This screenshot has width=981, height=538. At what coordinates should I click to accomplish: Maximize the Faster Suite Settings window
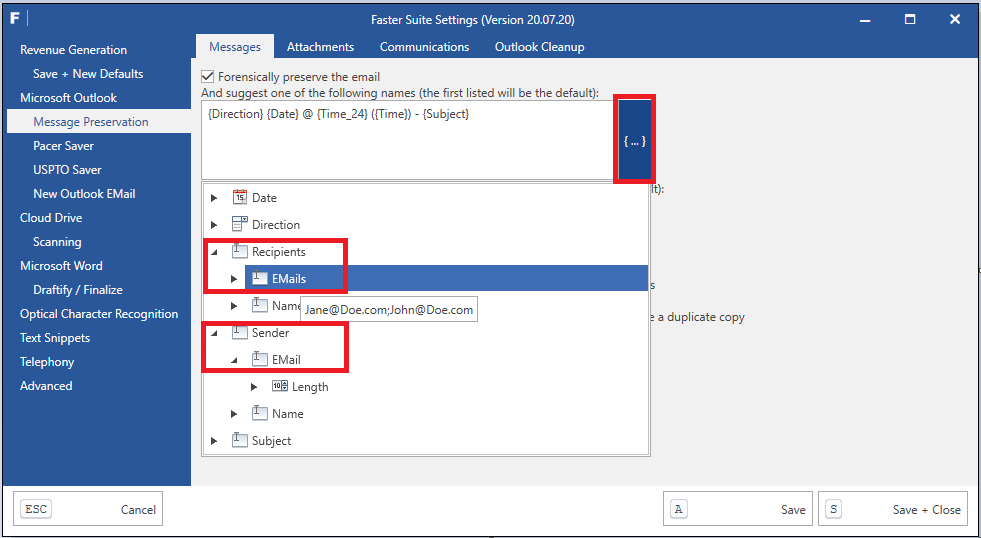click(910, 19)
